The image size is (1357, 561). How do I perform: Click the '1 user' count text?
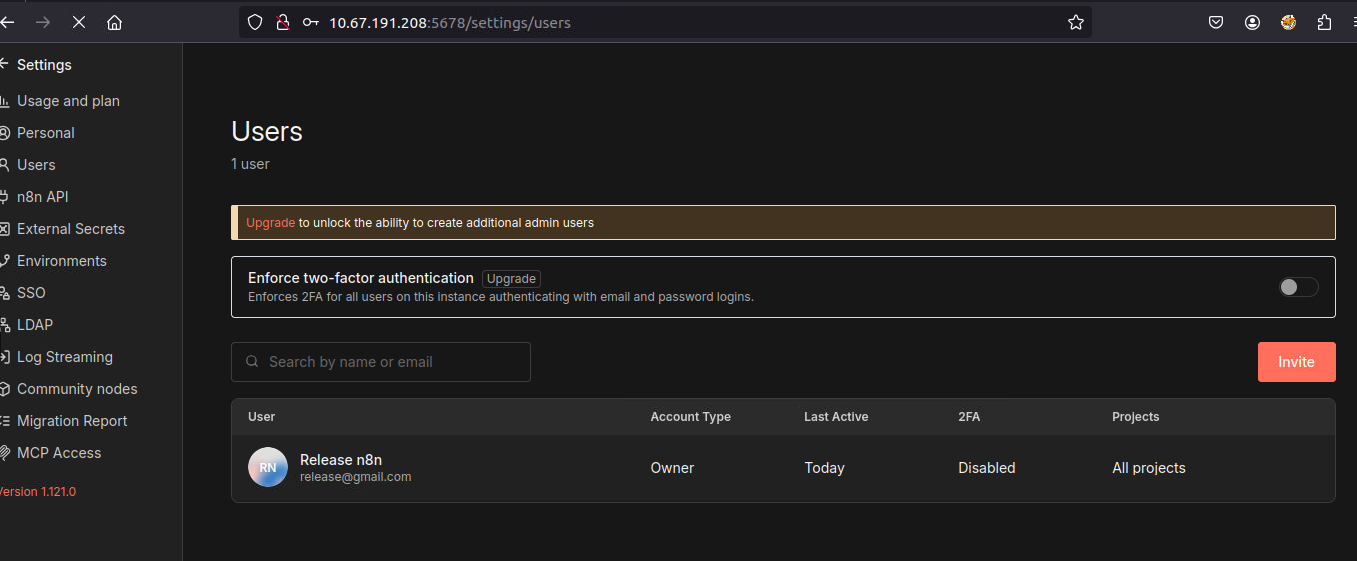click(250, 164)
